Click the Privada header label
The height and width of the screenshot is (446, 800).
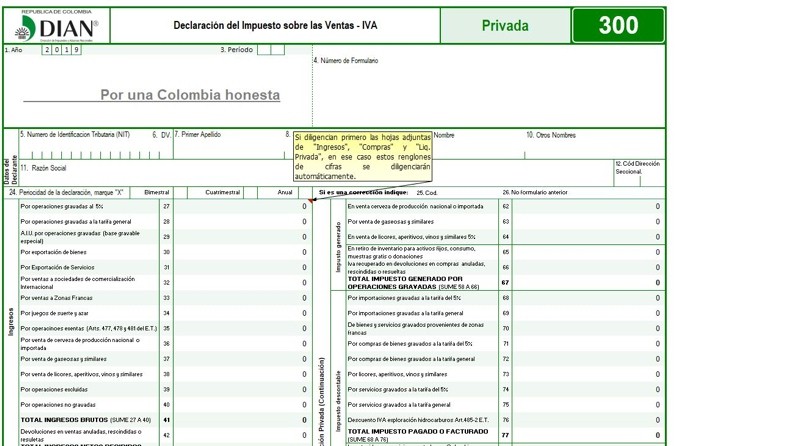click(505, 26)
